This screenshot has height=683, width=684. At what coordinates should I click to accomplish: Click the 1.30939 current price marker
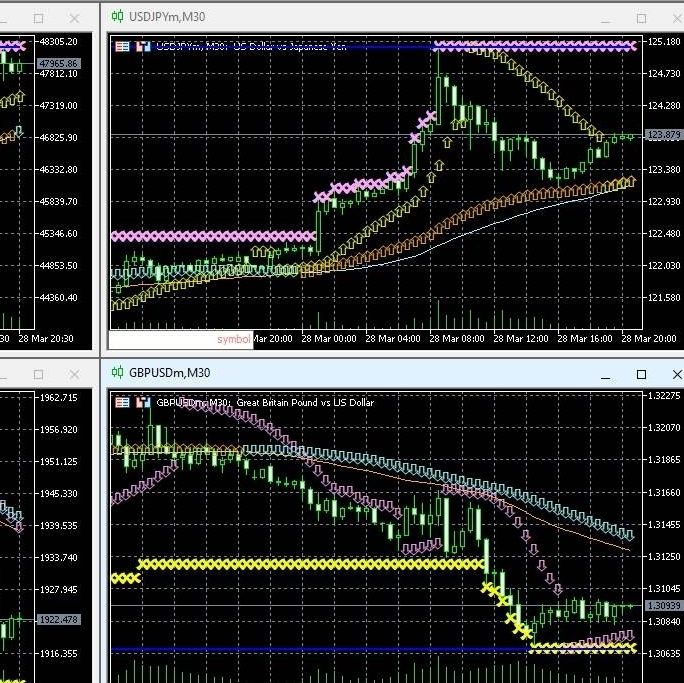pos(663,605)
